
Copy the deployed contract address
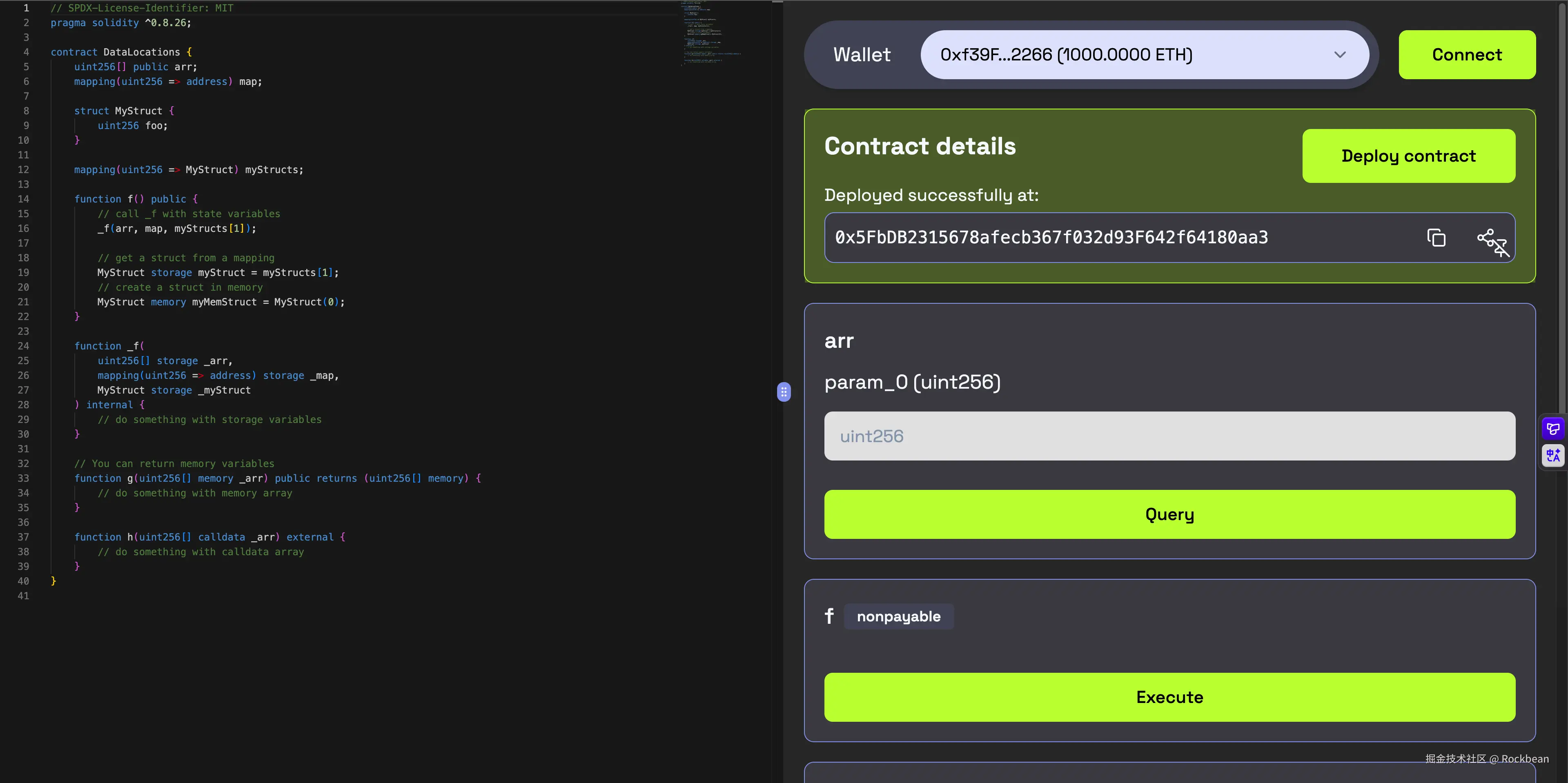point(1436,237)
